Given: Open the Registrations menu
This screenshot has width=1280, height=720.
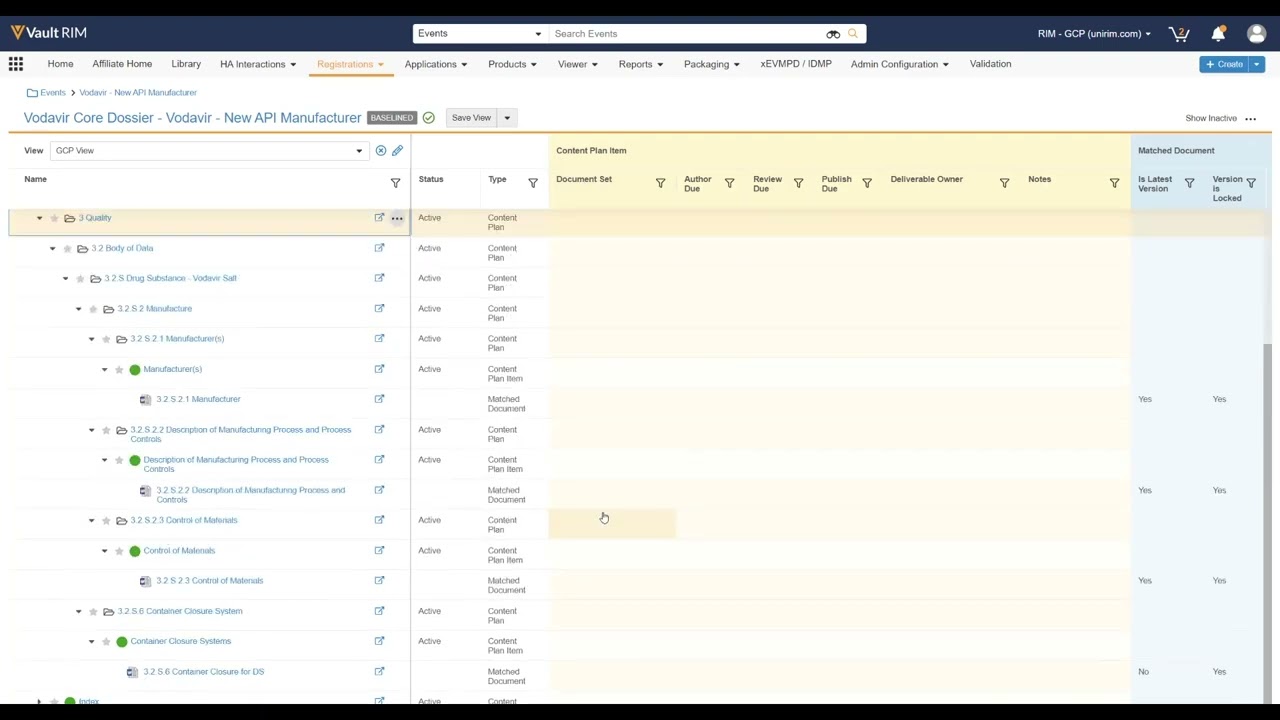Looking at the screenshot, I should pos(350,64).
